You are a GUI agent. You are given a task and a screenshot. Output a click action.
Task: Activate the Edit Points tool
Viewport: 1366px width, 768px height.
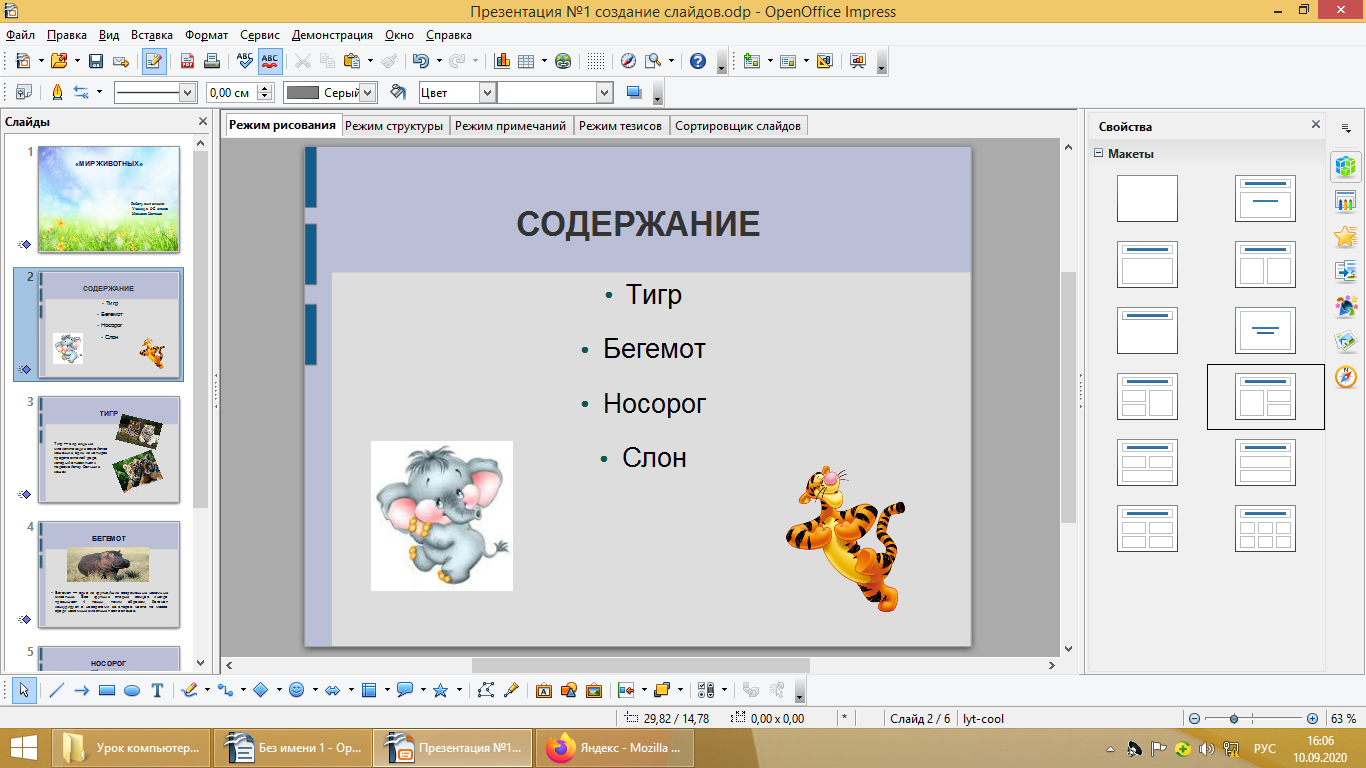[x=486, y=690]
